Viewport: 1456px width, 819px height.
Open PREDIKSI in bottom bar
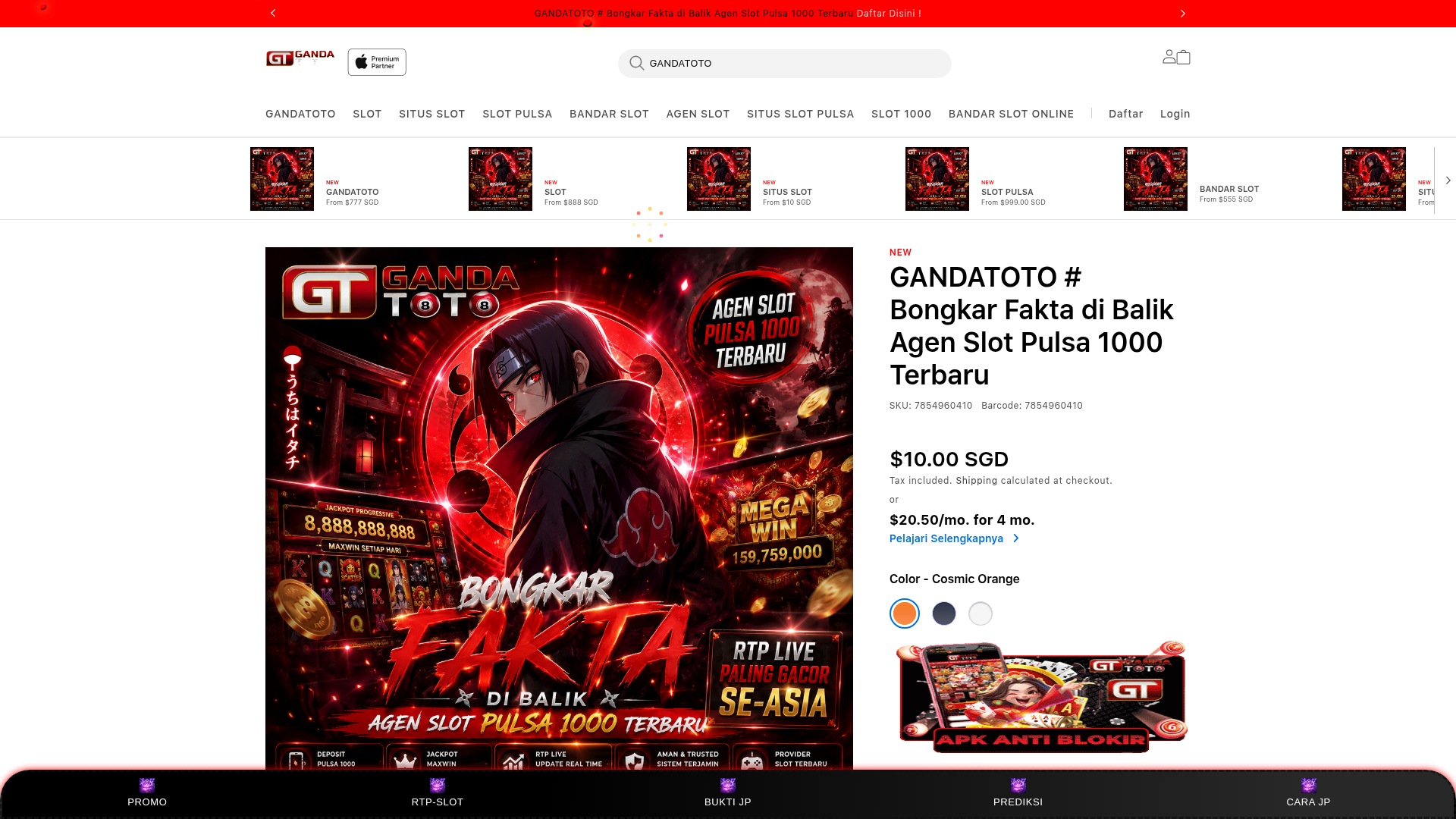(1018, 793)
